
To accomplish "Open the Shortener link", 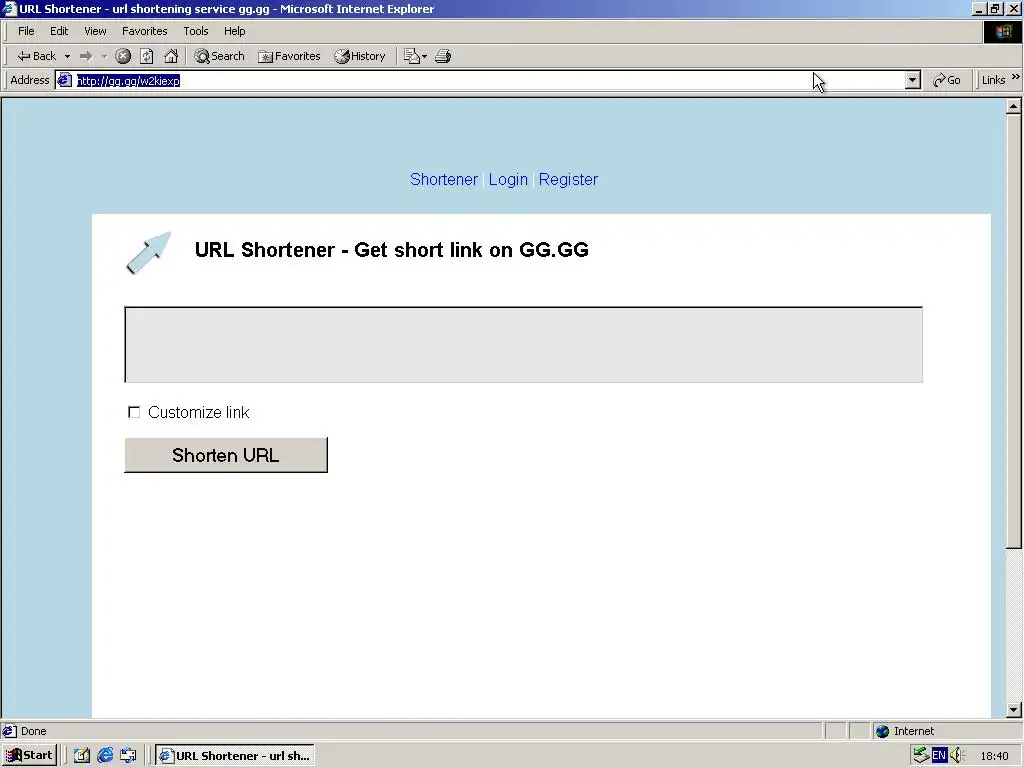I will point(443,180).
